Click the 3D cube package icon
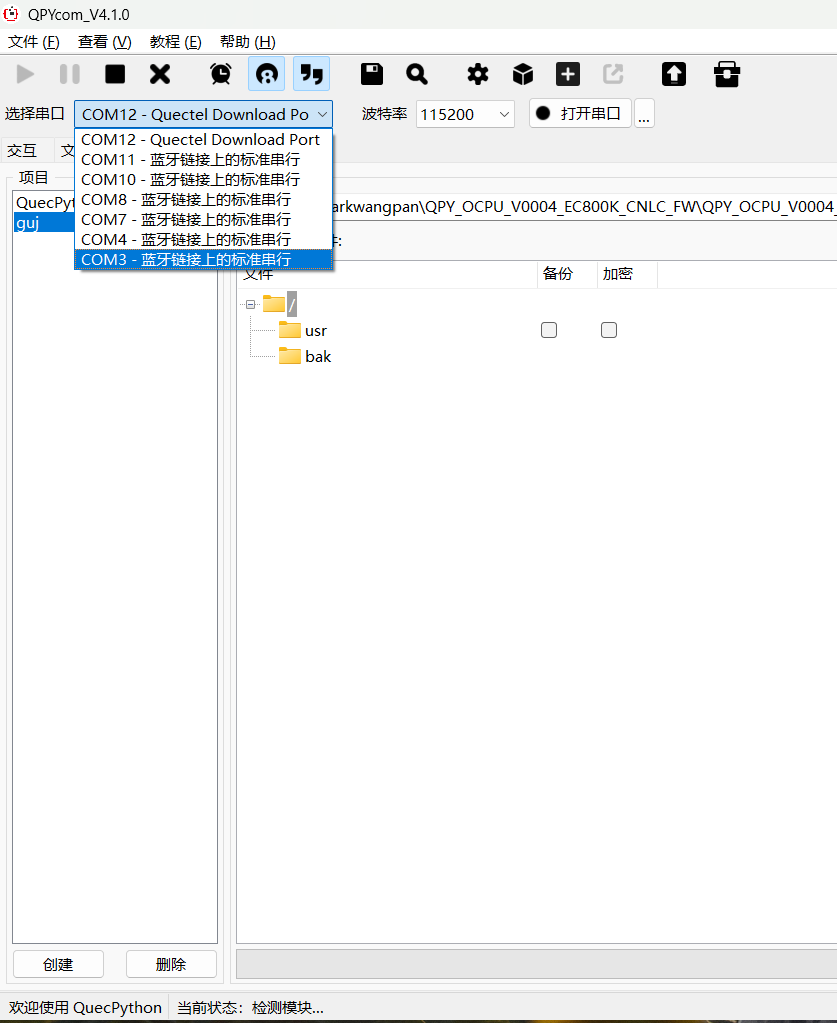 (523, 74)
